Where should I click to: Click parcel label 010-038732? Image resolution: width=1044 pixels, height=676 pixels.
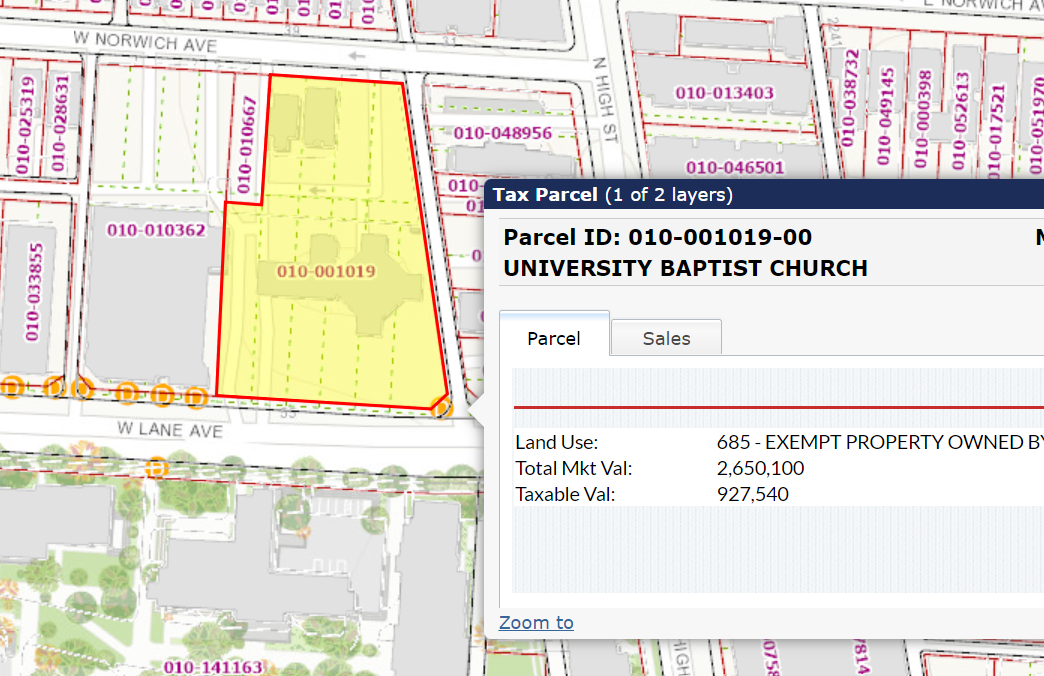pyautogui.click(x=849, y=98)
